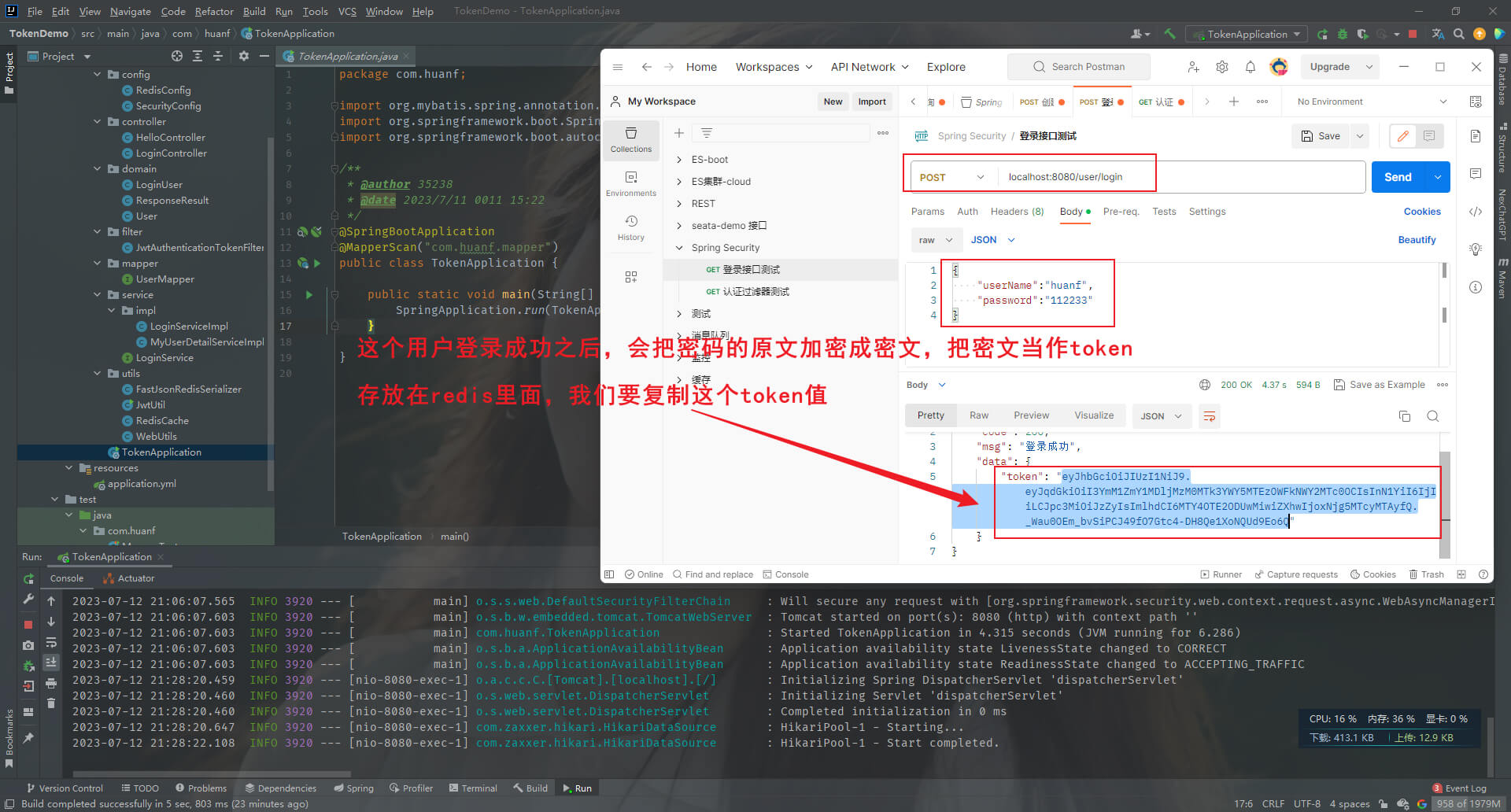1511x812 pixels.
Task: Click Save as Example
Action: pos(1379,385)
